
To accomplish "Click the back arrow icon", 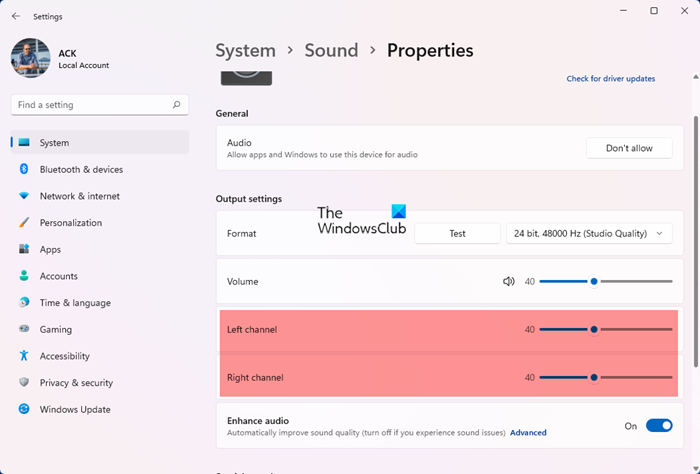I will pos(16,16).
